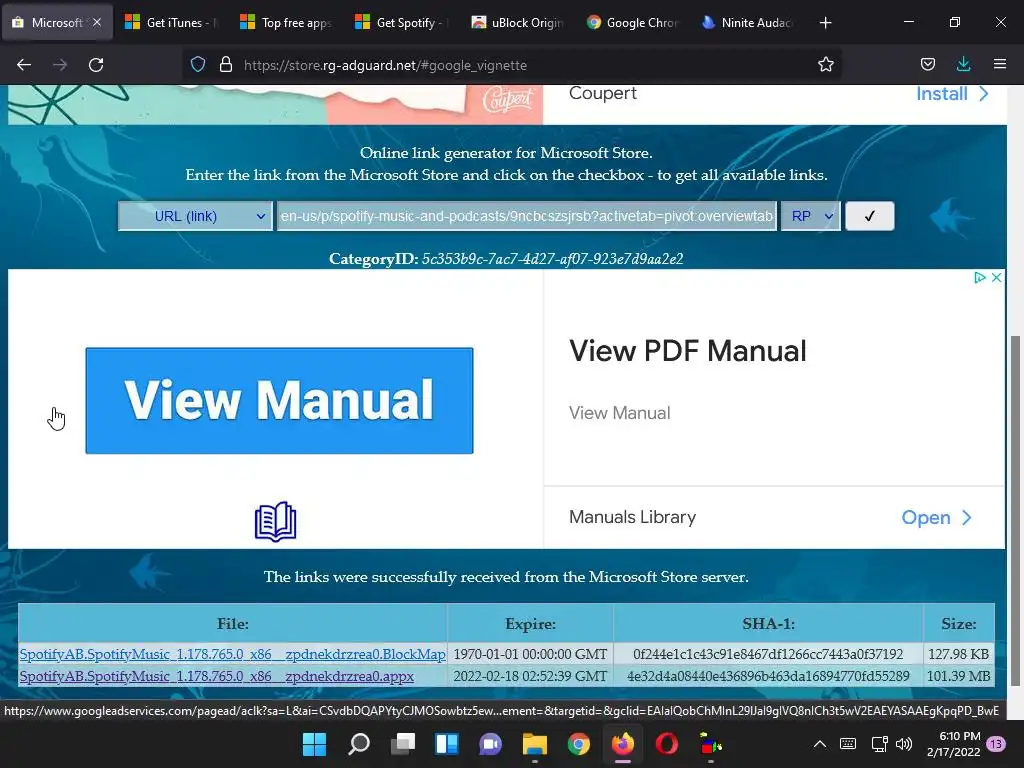Click the forward navigation arrow
This screenshot has height=768, width=1024.
click(x=60, y=65)
